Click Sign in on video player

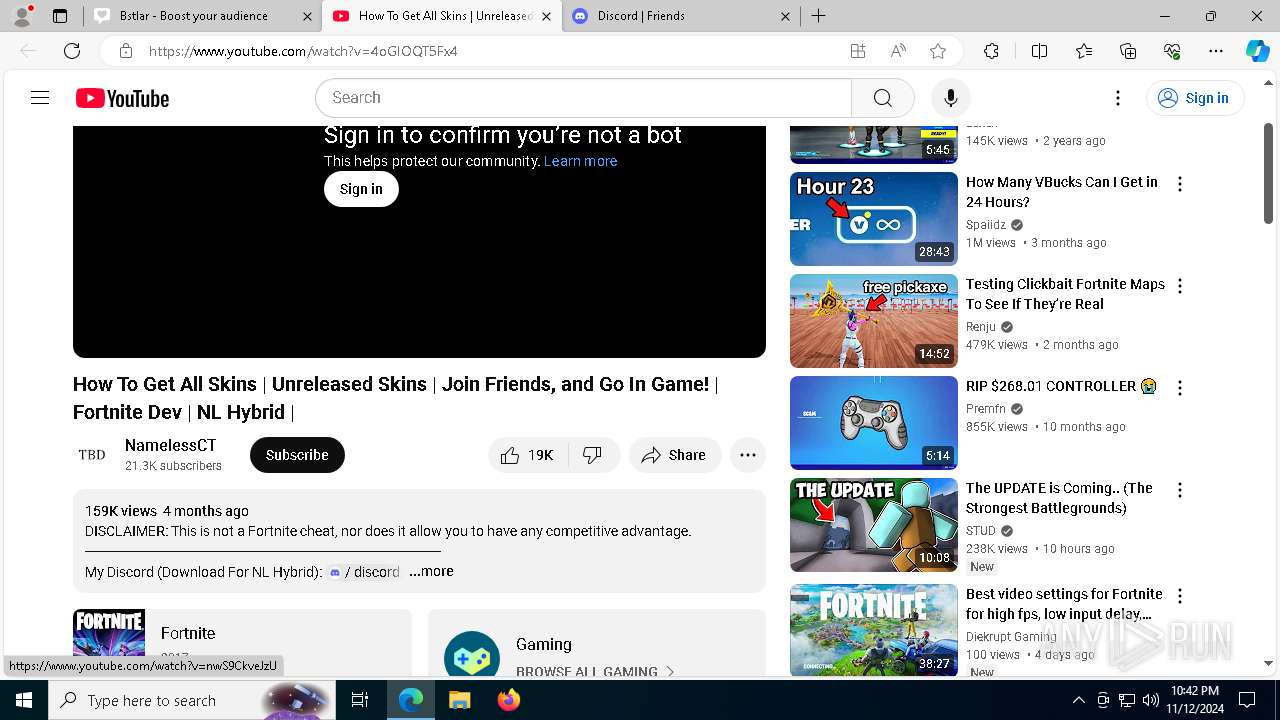coord(361,189)
